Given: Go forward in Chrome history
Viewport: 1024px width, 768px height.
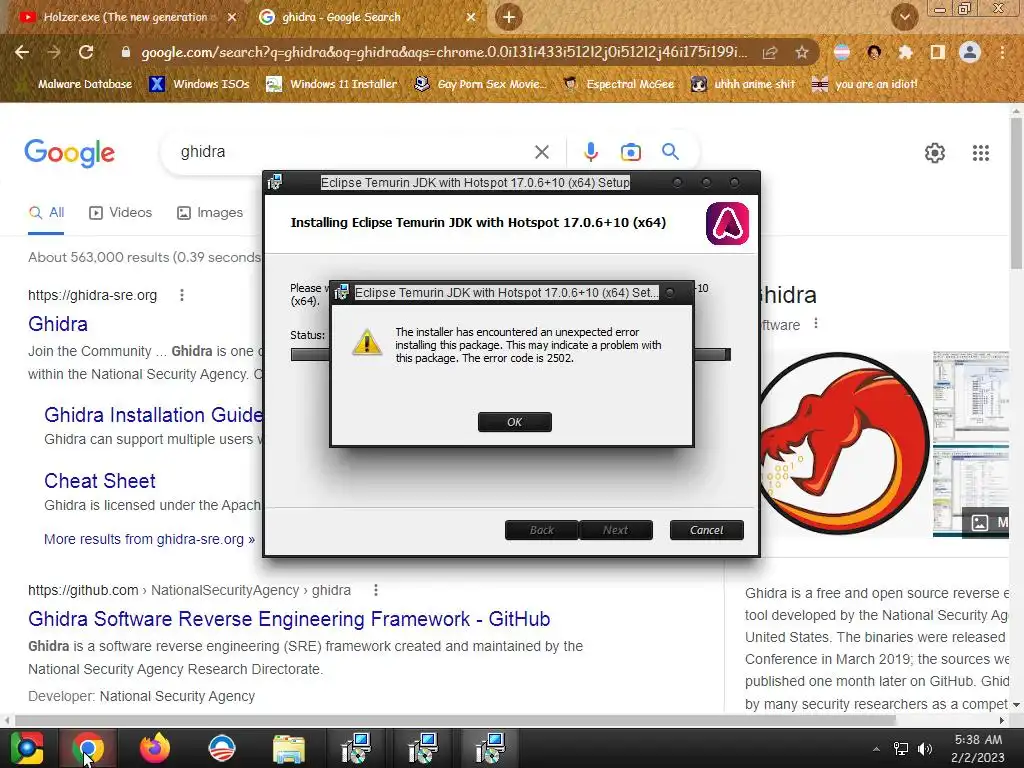Looking at the screenshot, I should pyautogui.click(x=54, y=52).
